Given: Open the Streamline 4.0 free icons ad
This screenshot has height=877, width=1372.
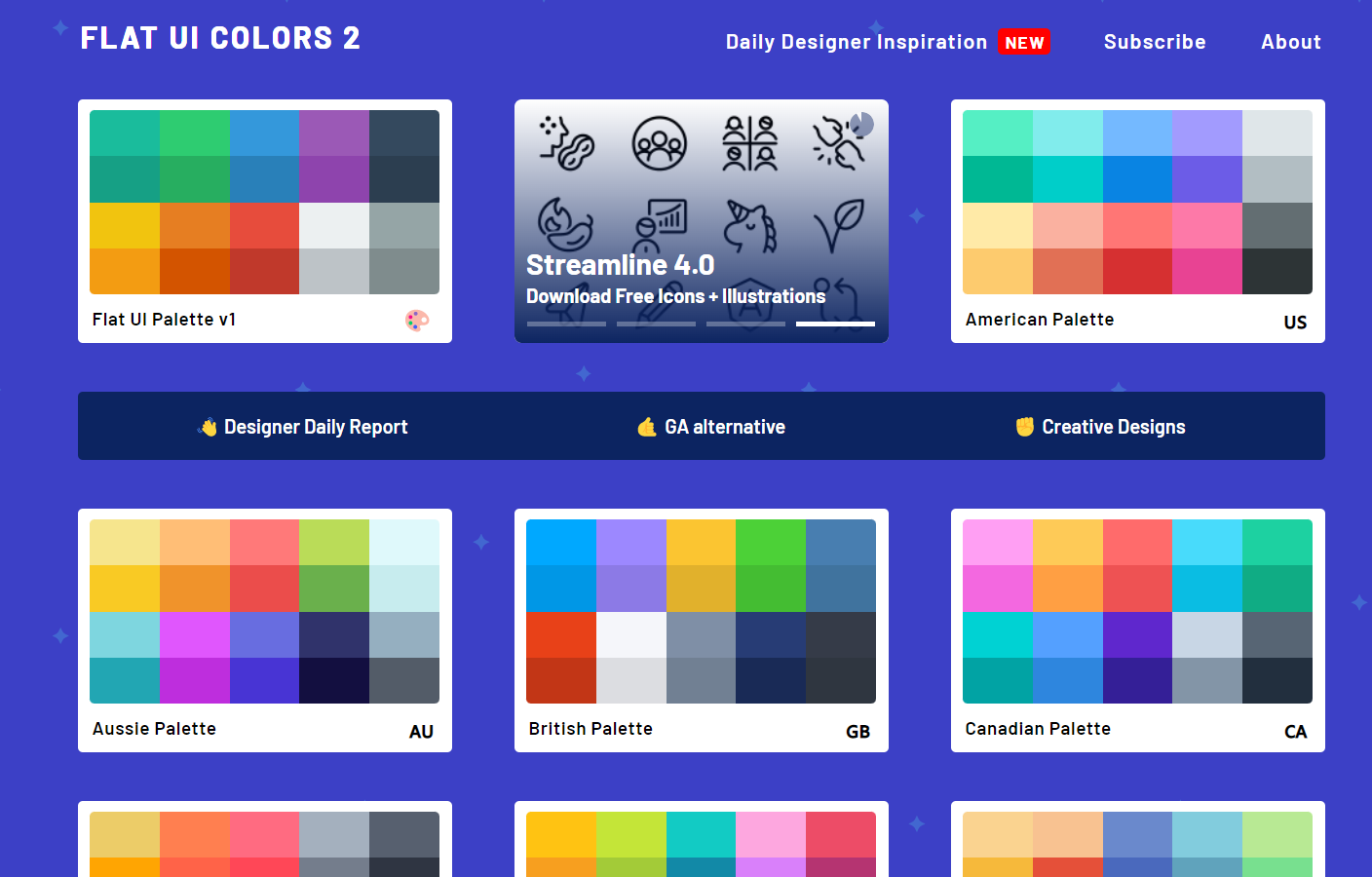Looking at the screenshot, I should [x=674, y=280].
